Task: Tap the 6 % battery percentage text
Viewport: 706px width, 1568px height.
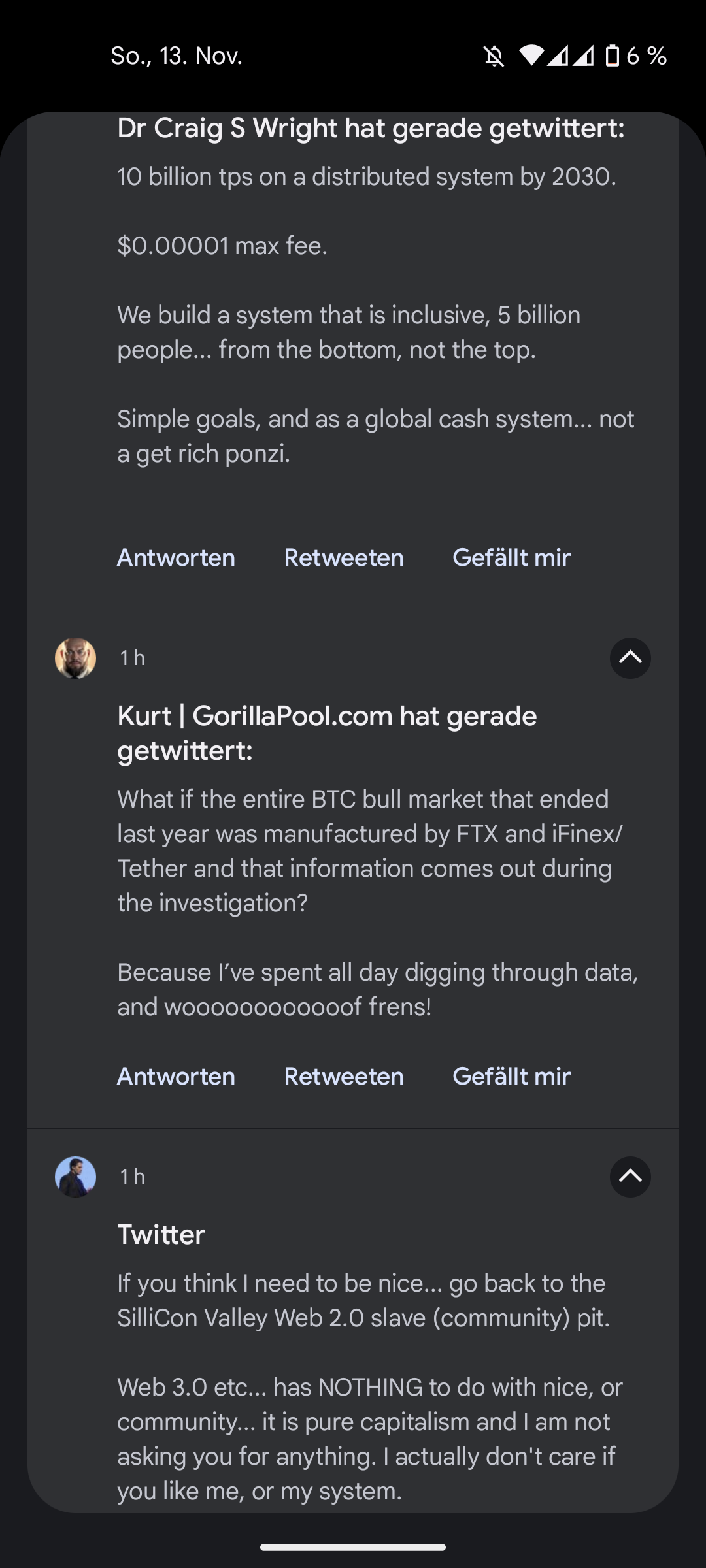Action: pos(647,56)
